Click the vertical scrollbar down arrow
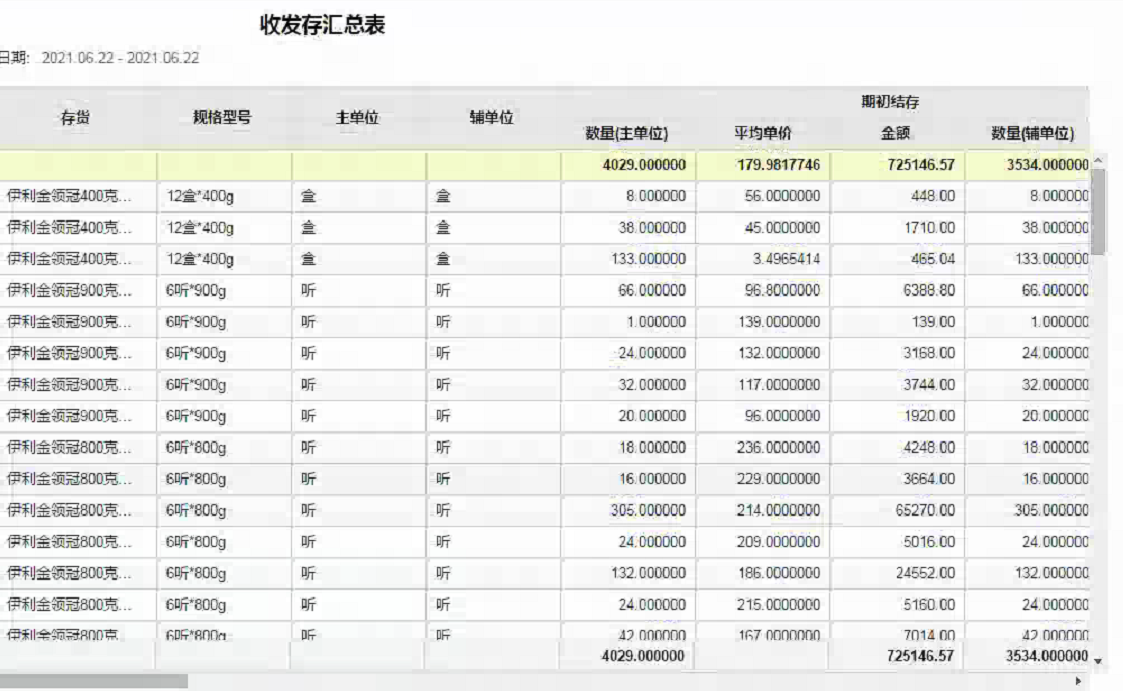Screen dimensions: 1123x691 1098,662
